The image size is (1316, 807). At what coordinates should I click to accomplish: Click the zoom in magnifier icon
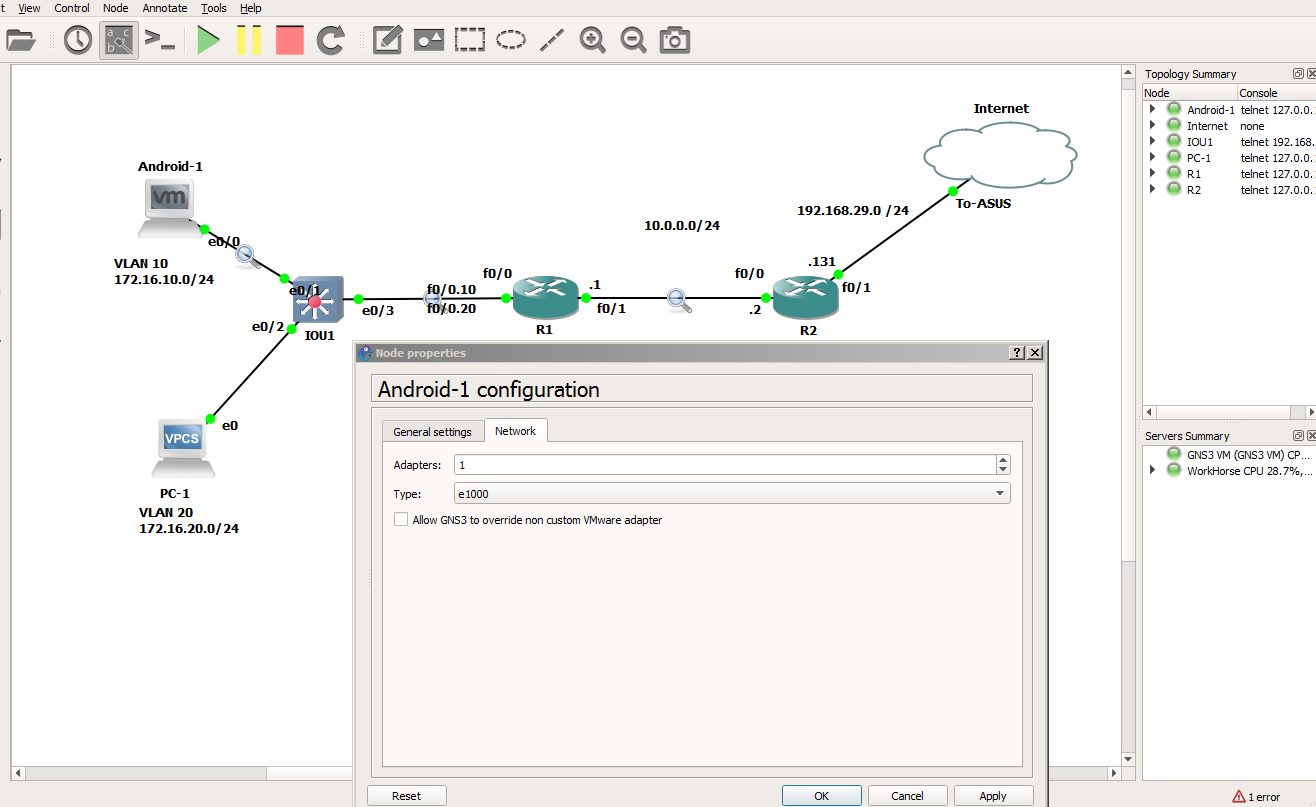[593, 40]
